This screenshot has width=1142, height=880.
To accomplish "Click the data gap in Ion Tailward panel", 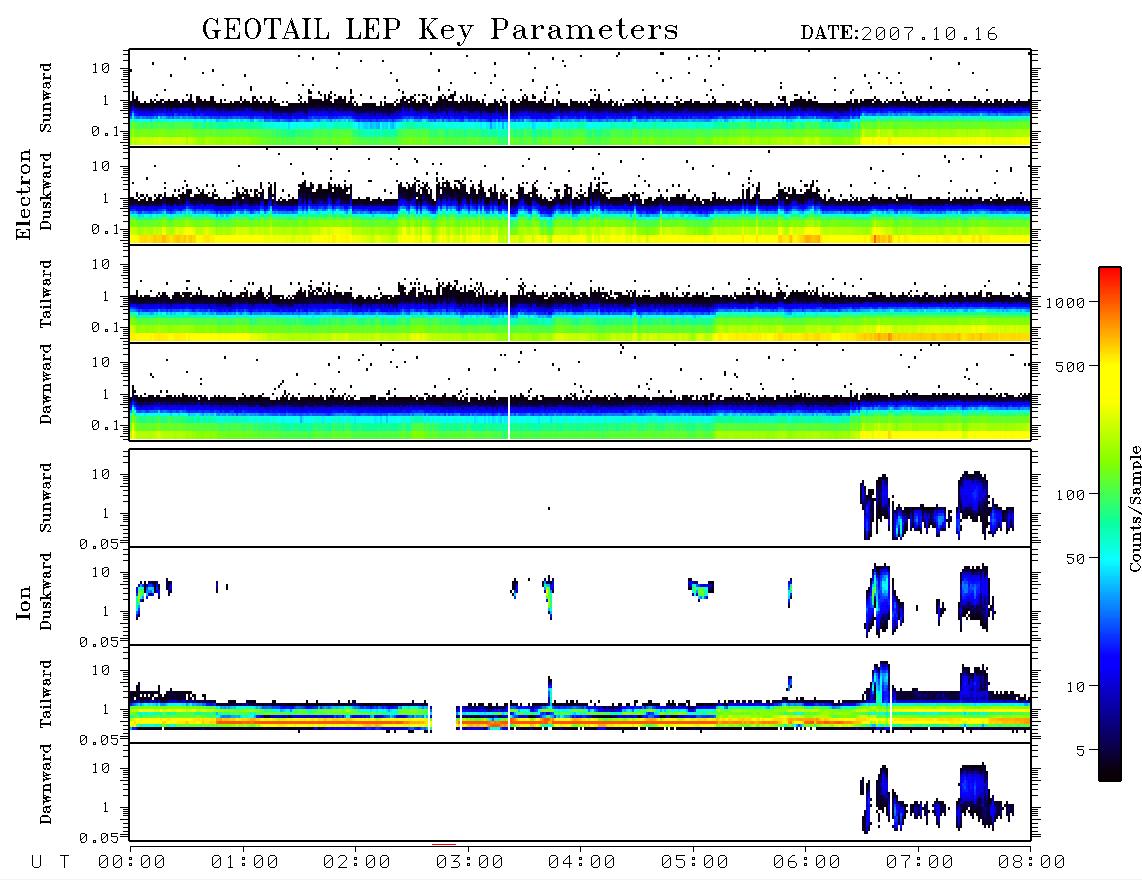I will point(444,718).
